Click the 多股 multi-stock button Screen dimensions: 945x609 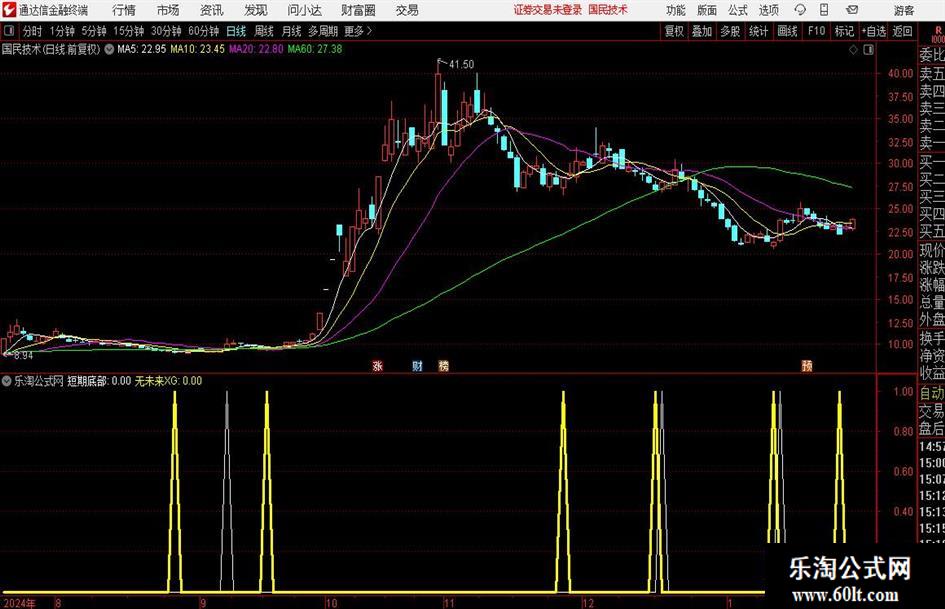(730, 31)
